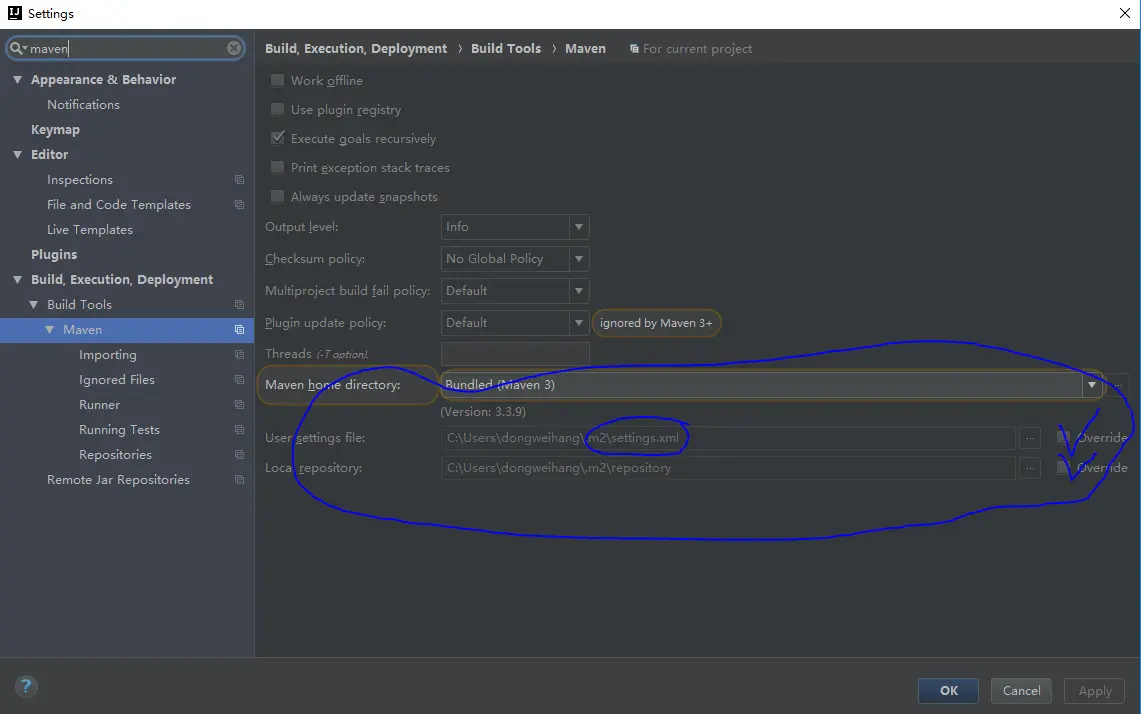The height and width of the screenshot is (714, 1141).
Task: Click the User settings file path field
Action: 728,438
